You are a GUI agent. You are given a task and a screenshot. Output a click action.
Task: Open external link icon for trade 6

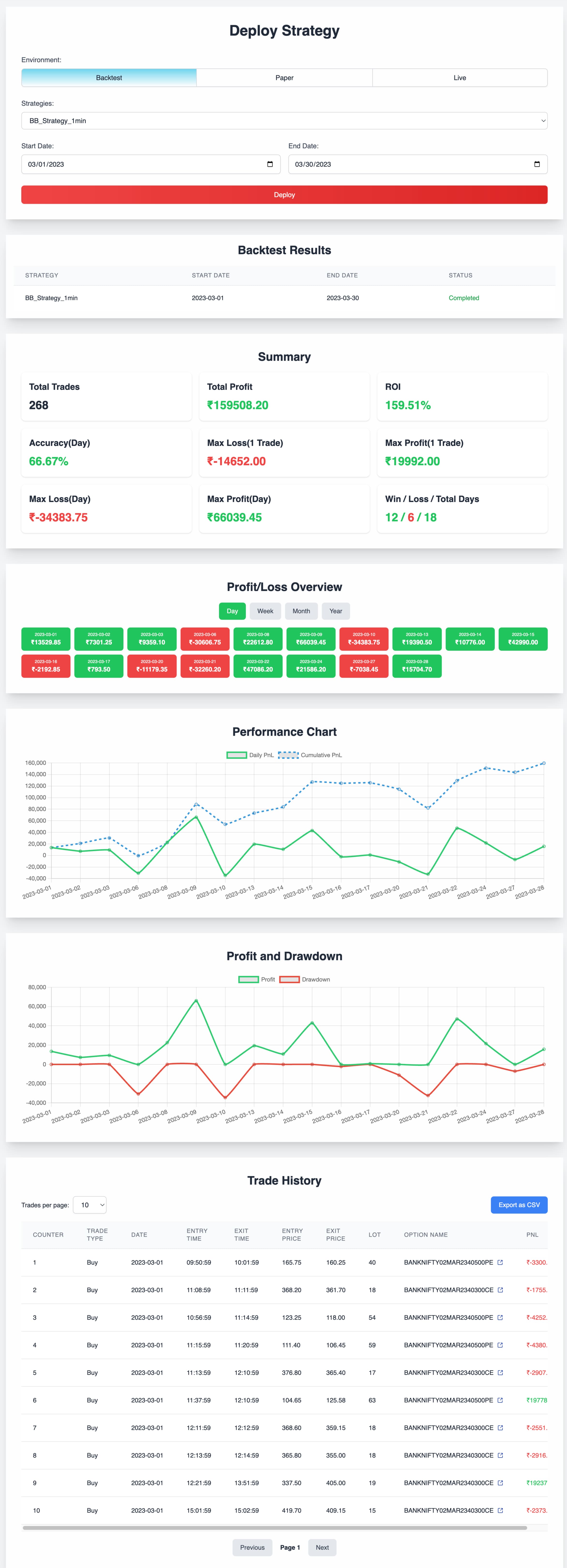(x=500, y=1400)
